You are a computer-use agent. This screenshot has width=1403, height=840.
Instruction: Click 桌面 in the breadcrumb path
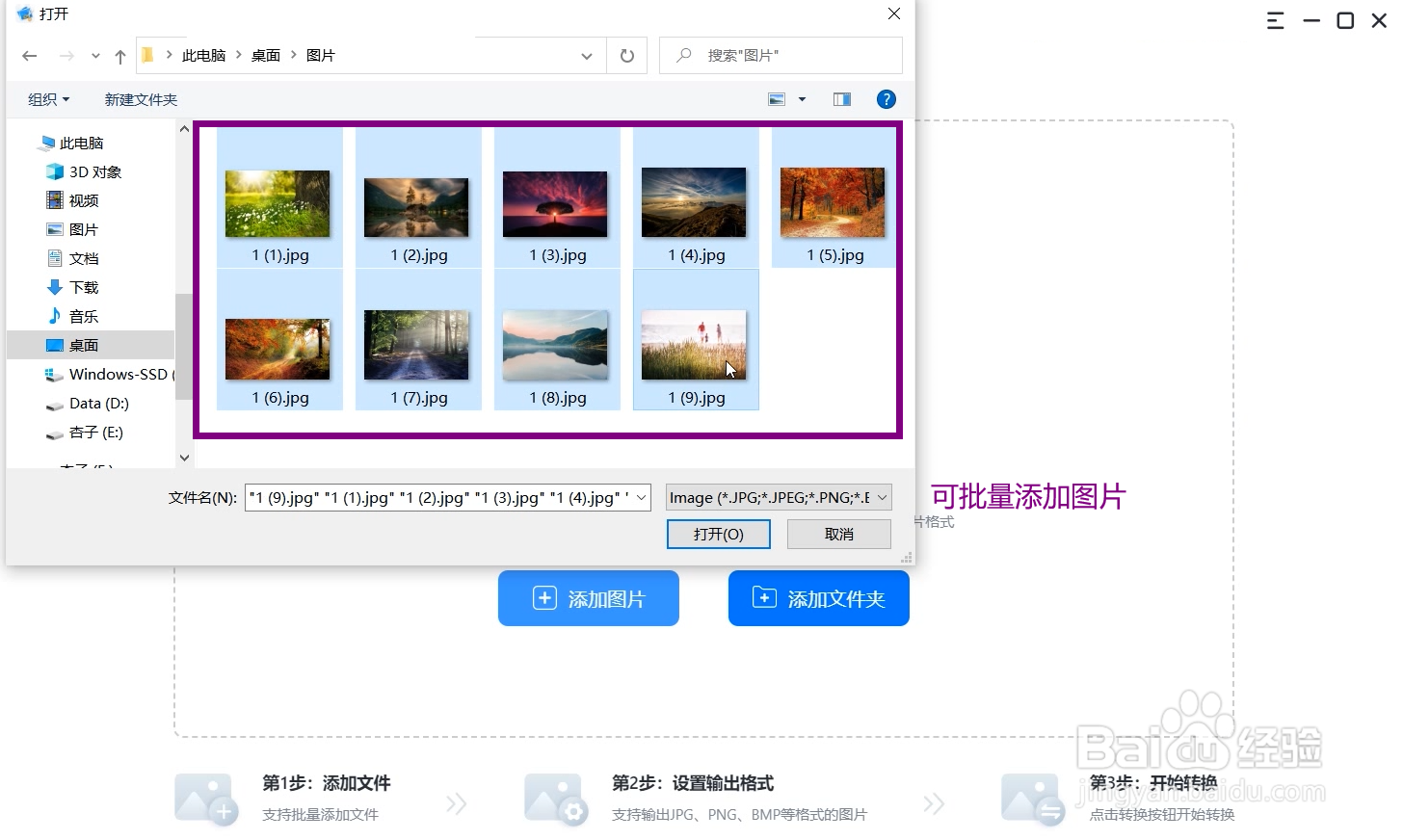tap(266, 55)
